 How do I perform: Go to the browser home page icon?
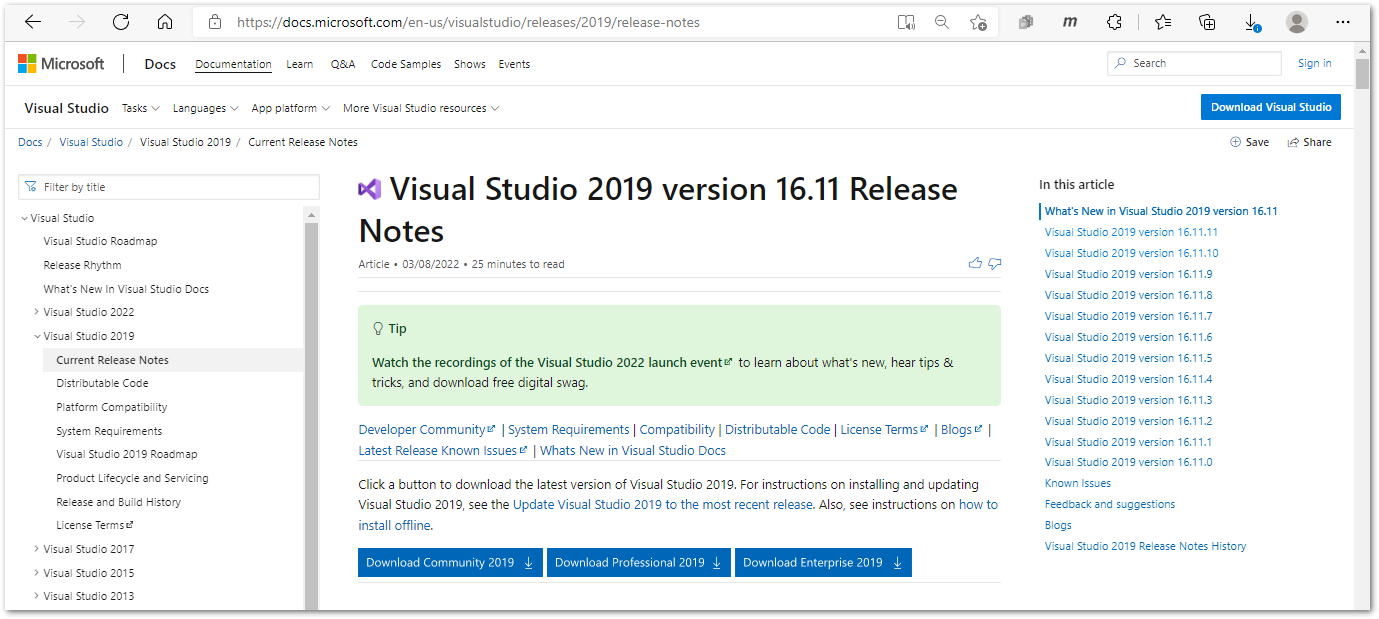click(165, 22)
